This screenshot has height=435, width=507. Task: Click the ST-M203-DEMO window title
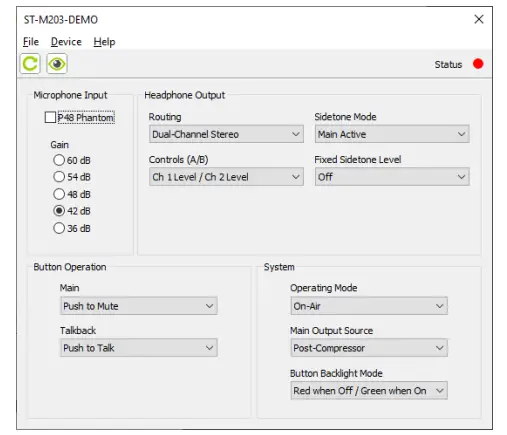(x=61, y=20)
